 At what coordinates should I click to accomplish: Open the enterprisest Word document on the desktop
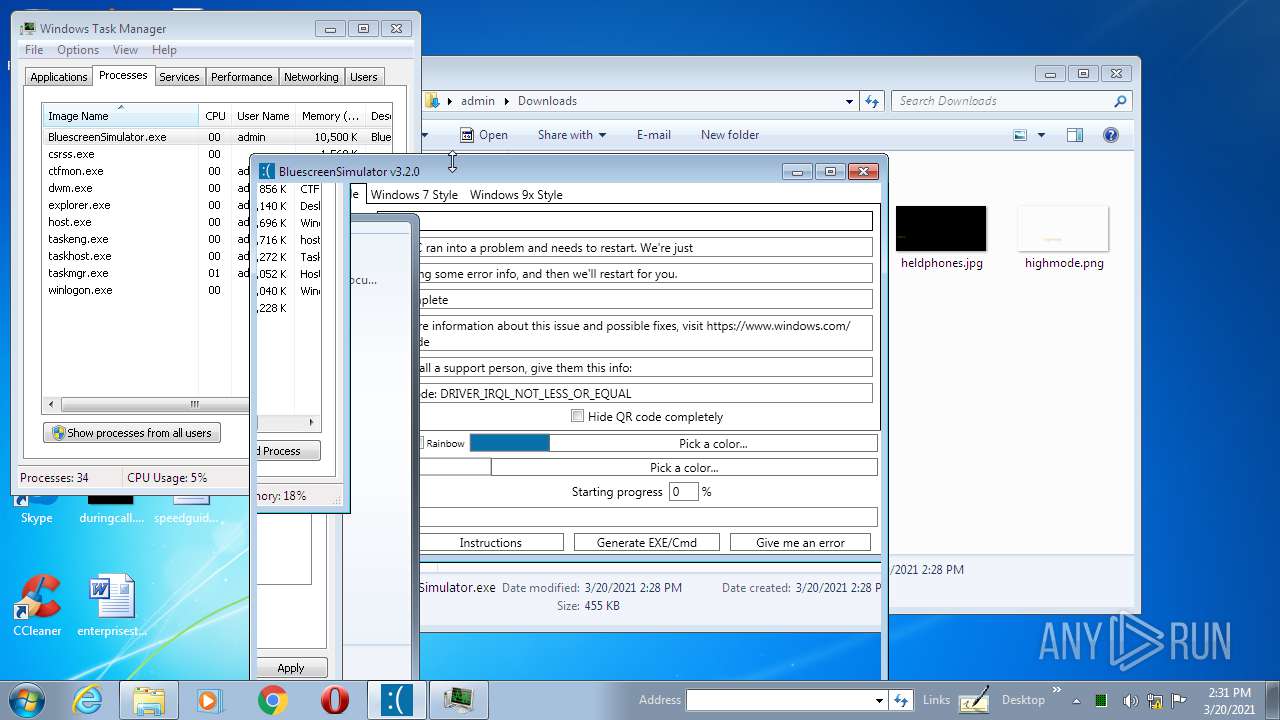pyautogui.click(x=112, y=606)
